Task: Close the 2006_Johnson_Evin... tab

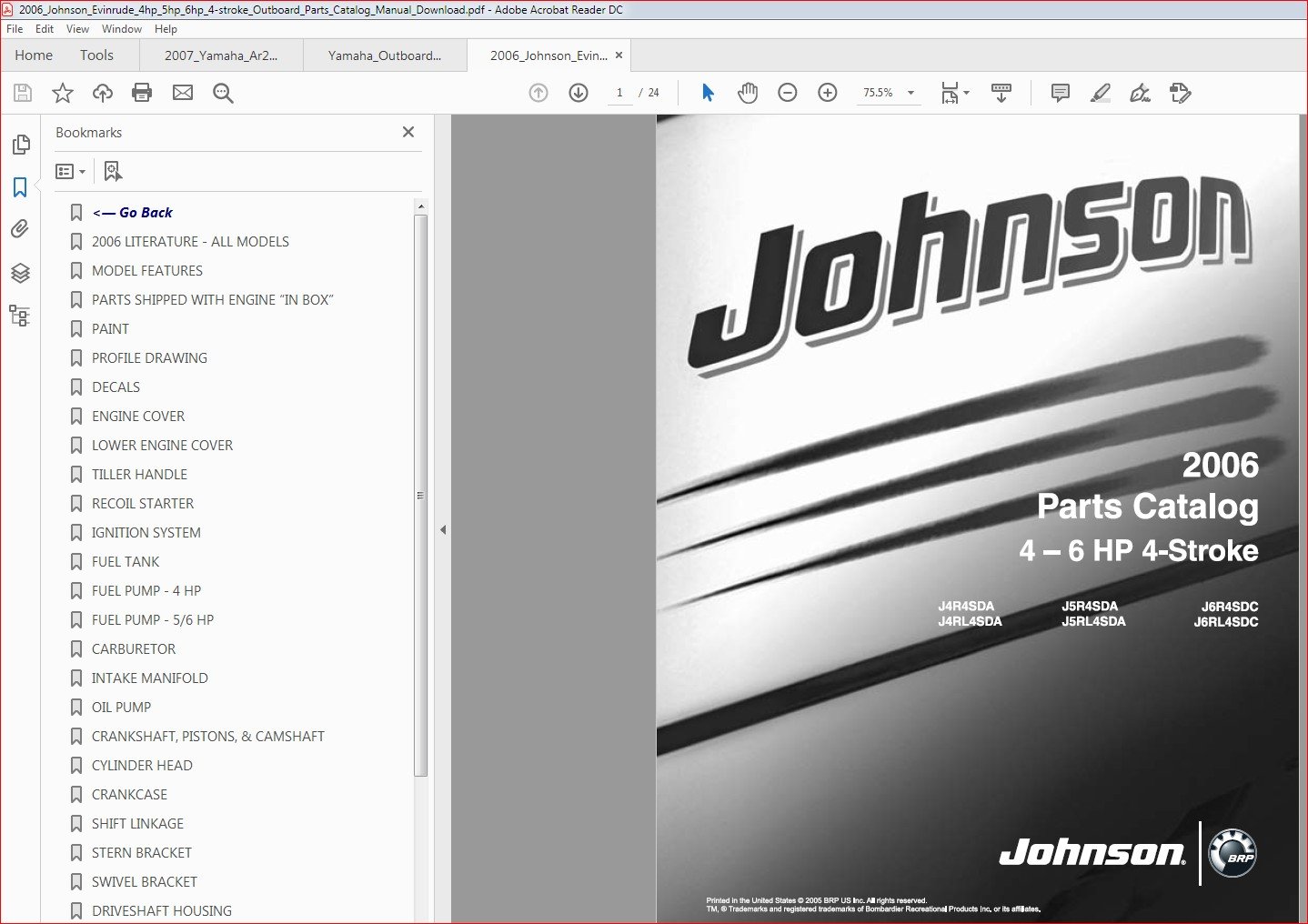Action: click(x=619, y=55)
